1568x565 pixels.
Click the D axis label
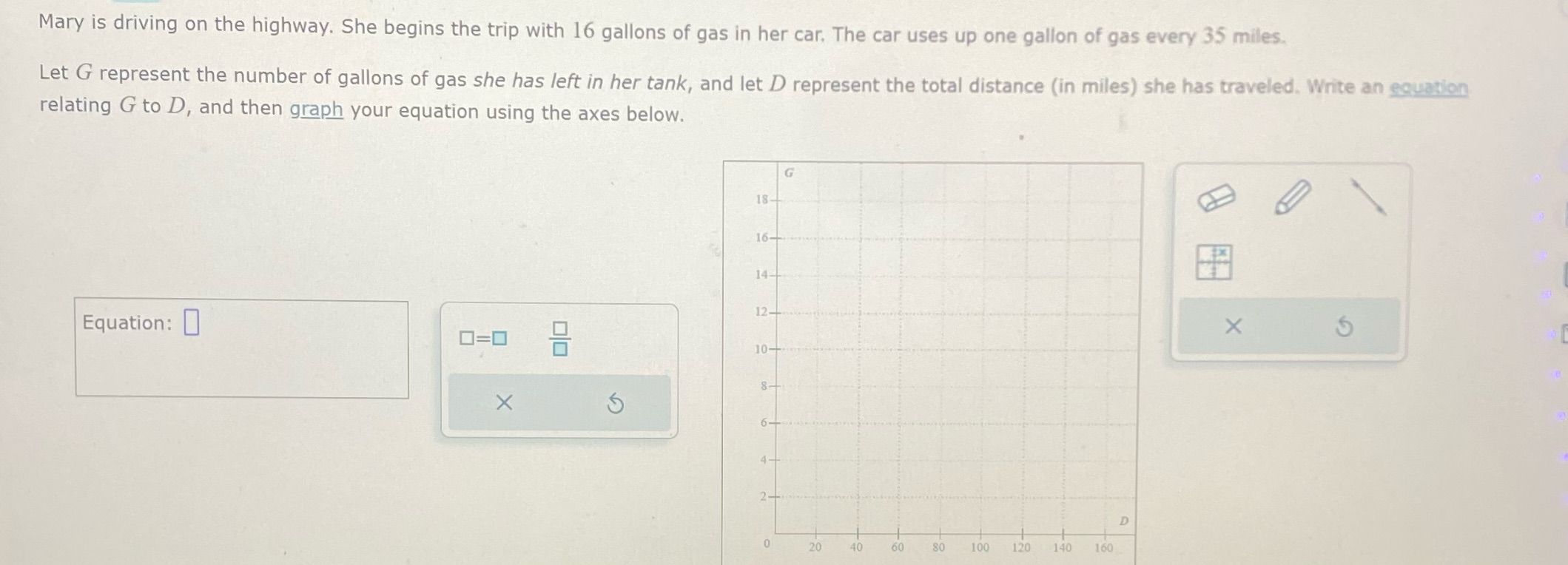coord(1123,521)
